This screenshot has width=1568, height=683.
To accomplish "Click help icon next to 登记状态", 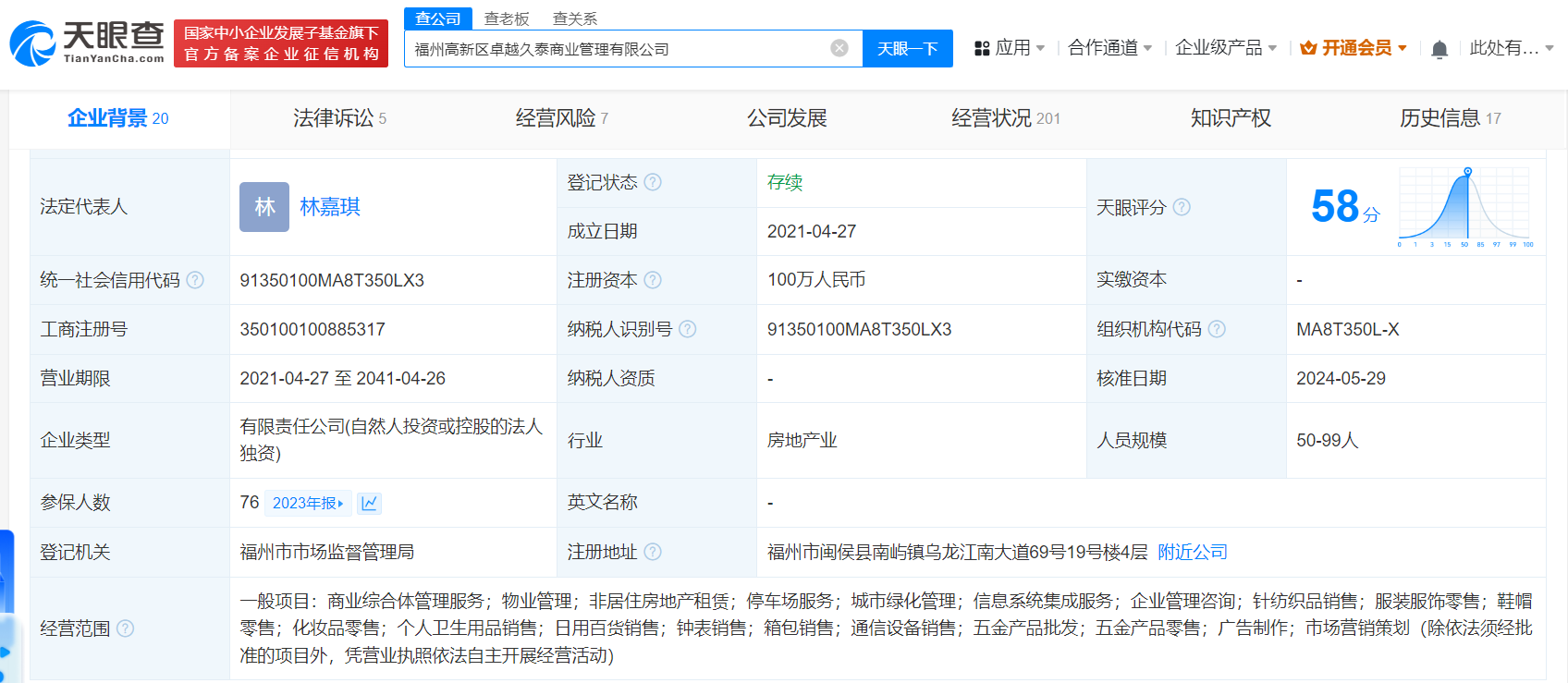I will [653, 182].
